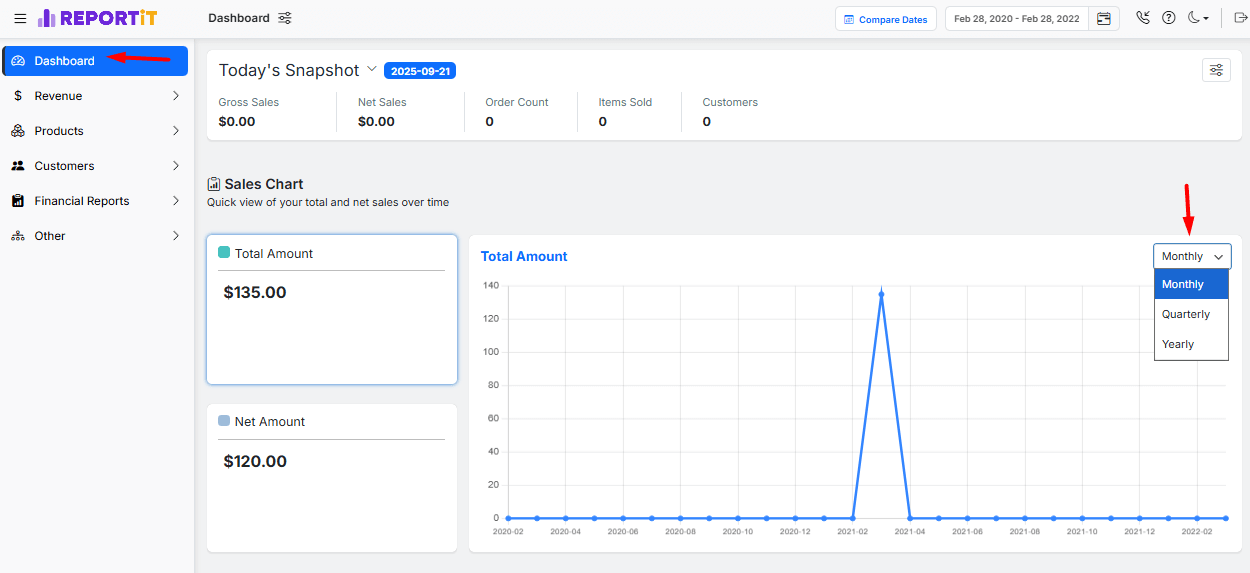Open the Monthly period dropdown
Image resolution: width=1250 pixels, height=573 pixels.
click(x=1192, y=256)
